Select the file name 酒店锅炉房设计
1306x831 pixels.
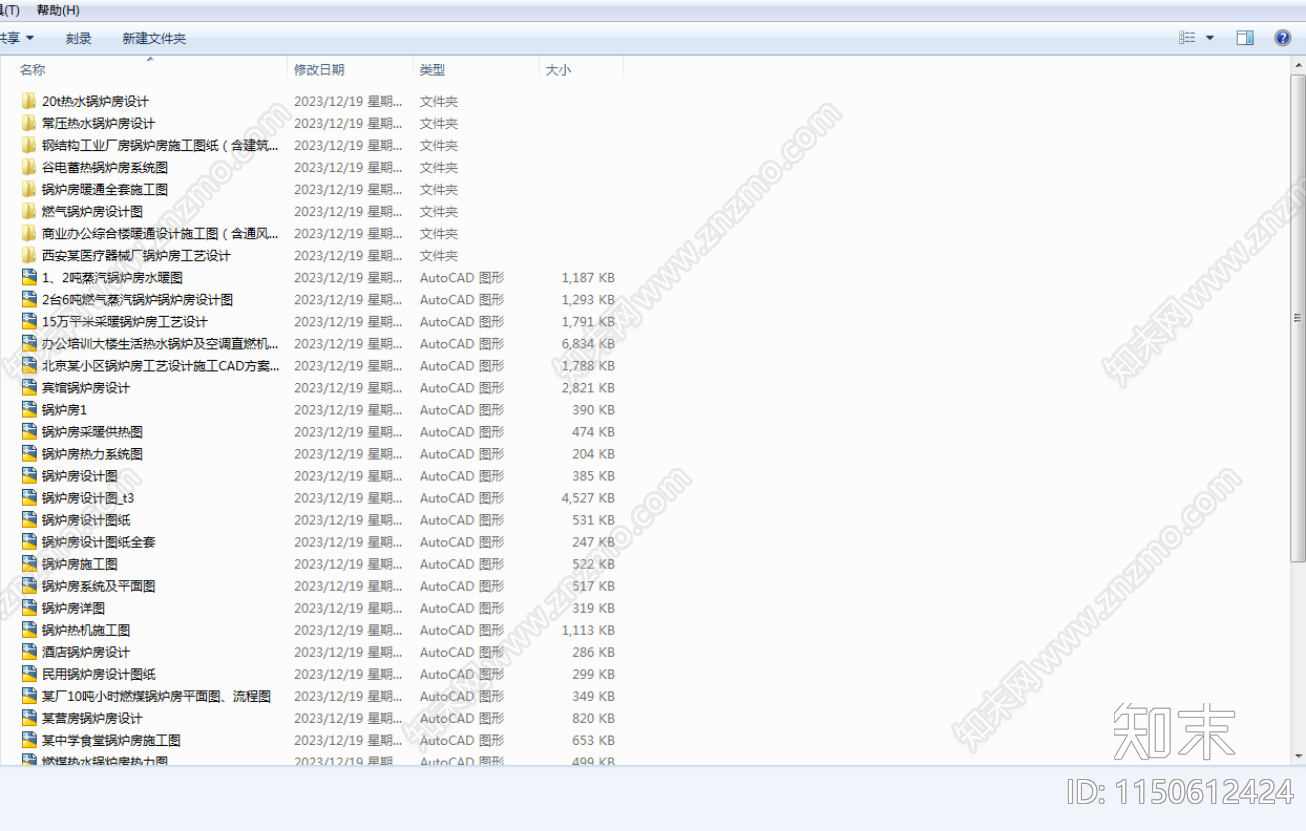86,652
